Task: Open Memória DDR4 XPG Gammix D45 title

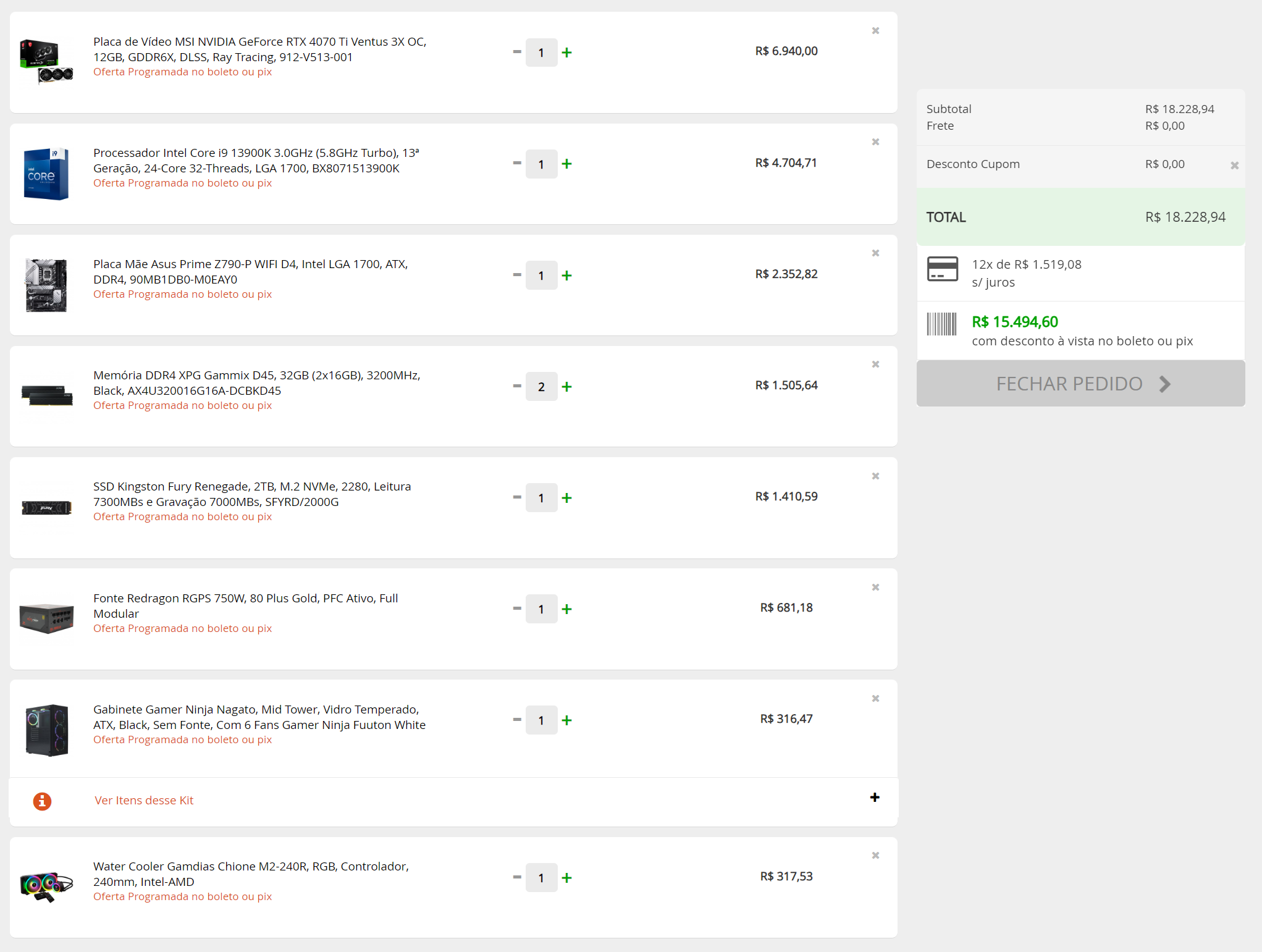Action: [257, 383]
